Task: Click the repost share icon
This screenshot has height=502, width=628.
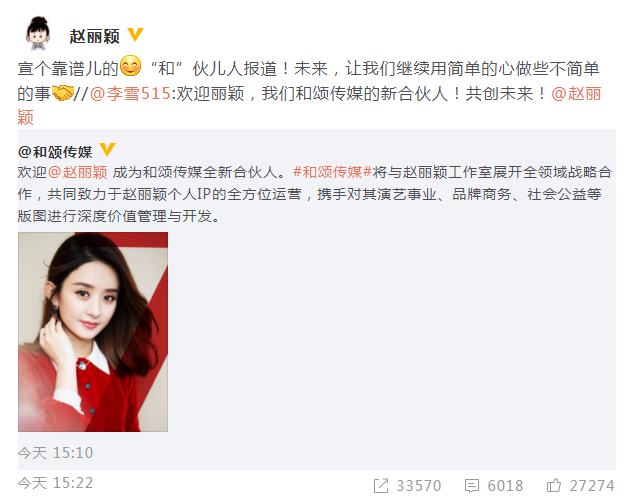Action: (381, 486)
